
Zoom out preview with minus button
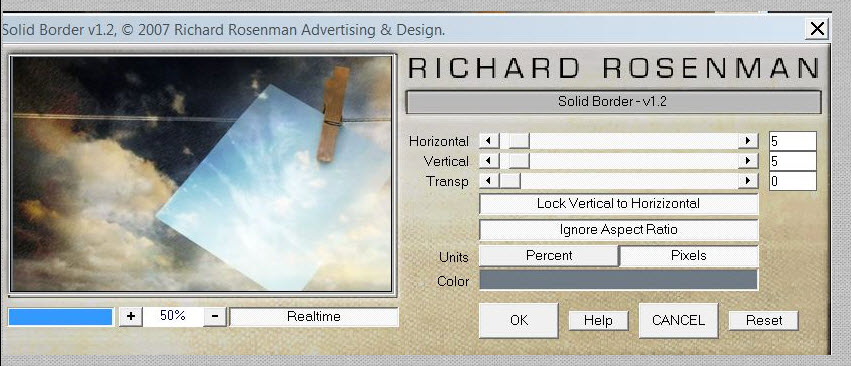[x=215, y=316]
